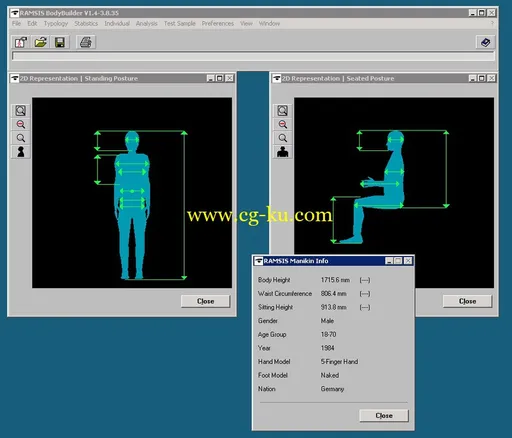This screenshot has height=438, width=512.
Task: Click the Sitting Height value 913.8 mm
Action: pos(334,307)
